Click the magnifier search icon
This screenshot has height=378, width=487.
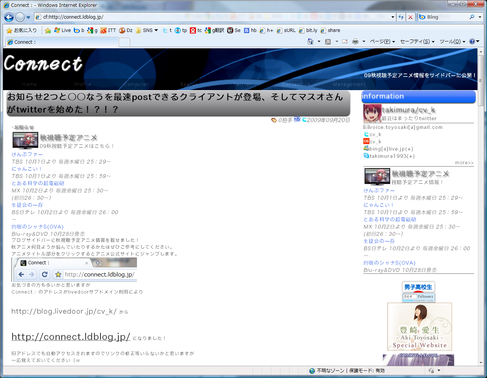pyautogui.click(x=472, y=17)
